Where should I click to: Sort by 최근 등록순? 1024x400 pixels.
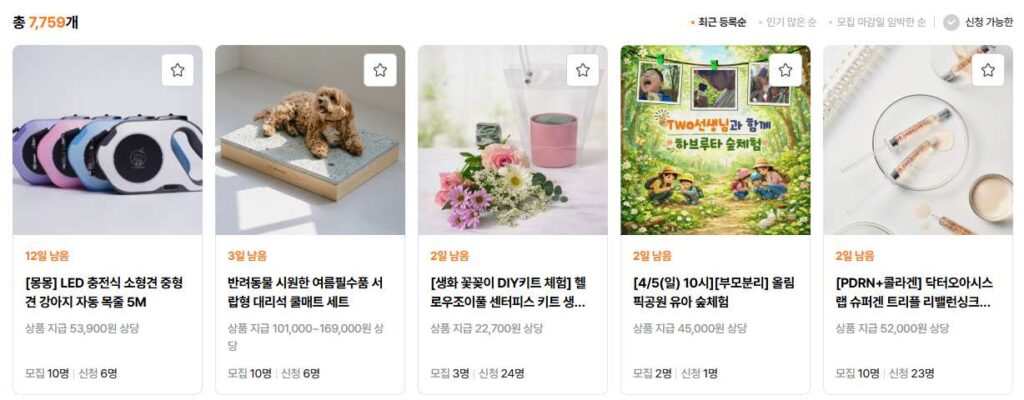(718, 22)
